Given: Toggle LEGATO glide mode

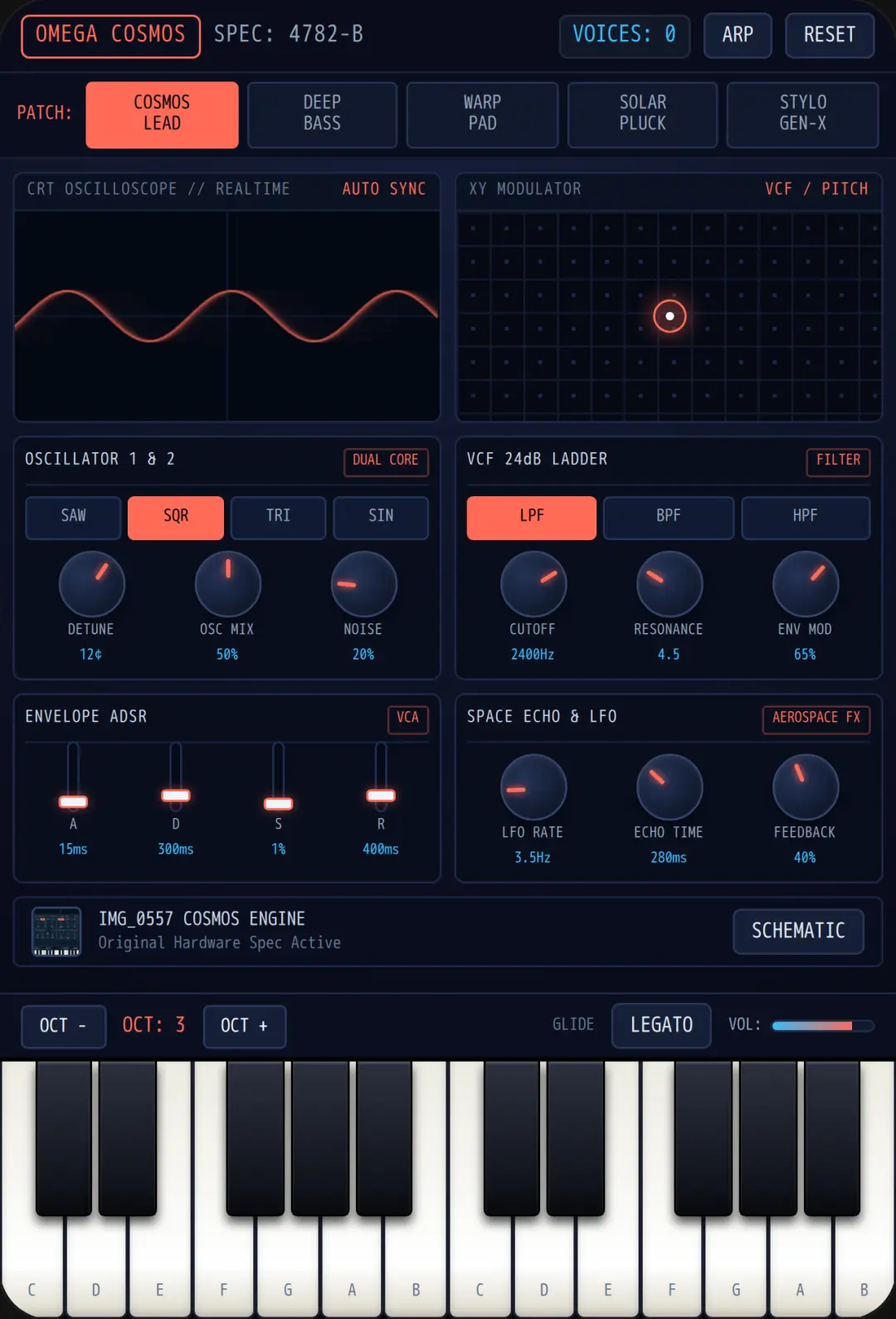Looking at the screenshot, I should (661, 1025).
